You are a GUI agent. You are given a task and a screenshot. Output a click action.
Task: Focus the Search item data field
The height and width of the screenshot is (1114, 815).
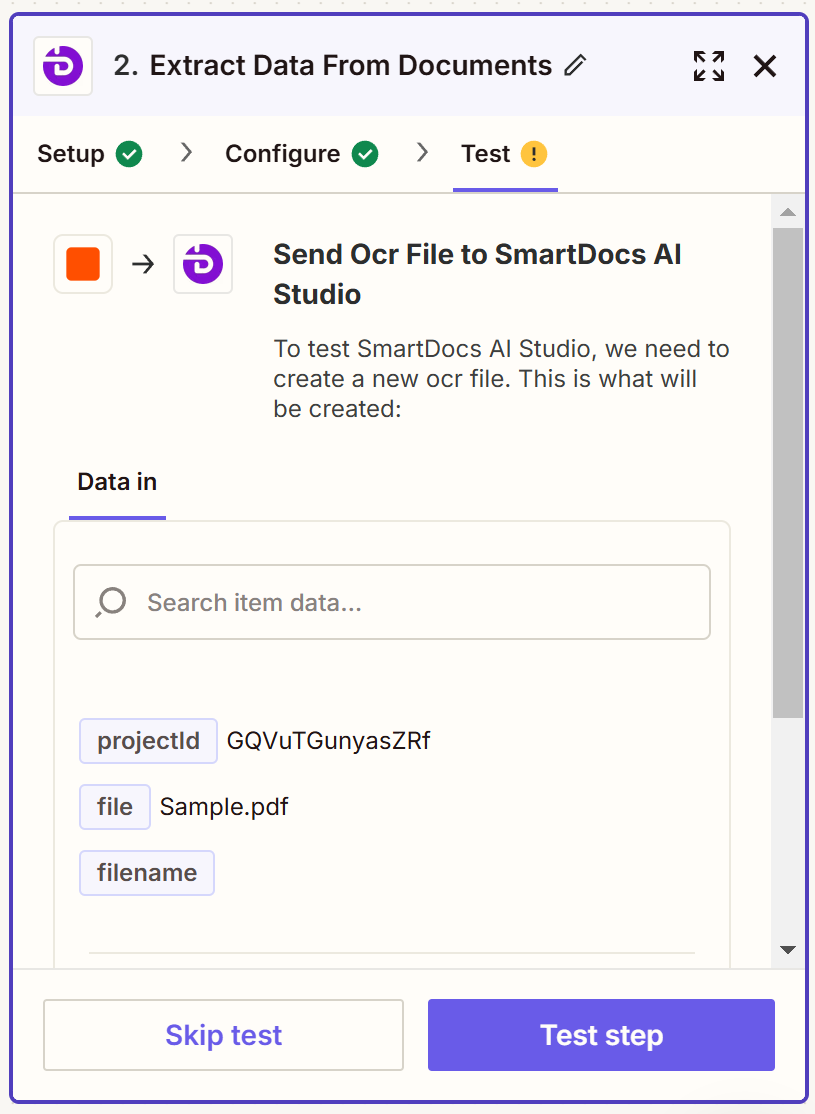coord(392,602)
